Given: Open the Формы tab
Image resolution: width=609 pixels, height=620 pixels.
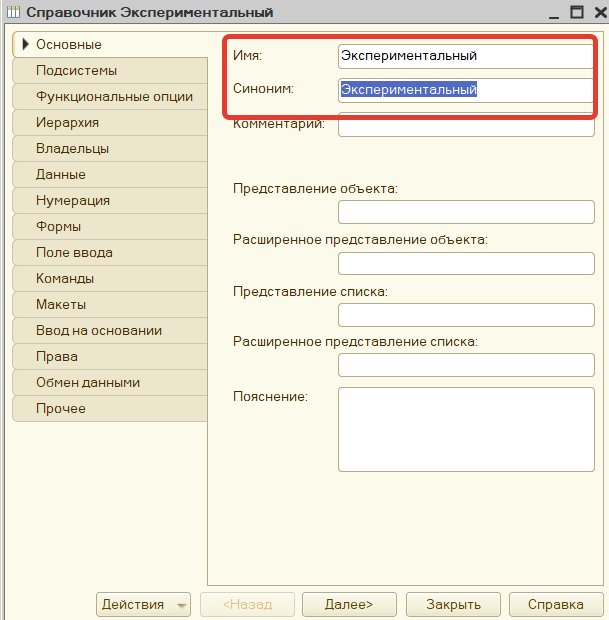Looking at the screenshot, I should [110, 227].
